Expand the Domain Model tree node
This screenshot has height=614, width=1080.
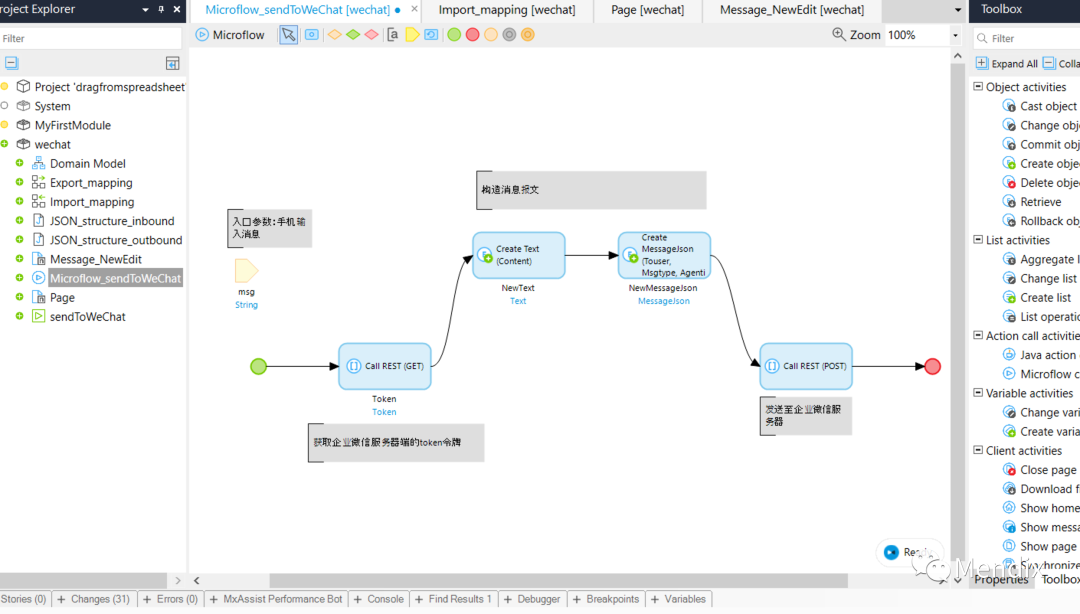pos(19,163)
